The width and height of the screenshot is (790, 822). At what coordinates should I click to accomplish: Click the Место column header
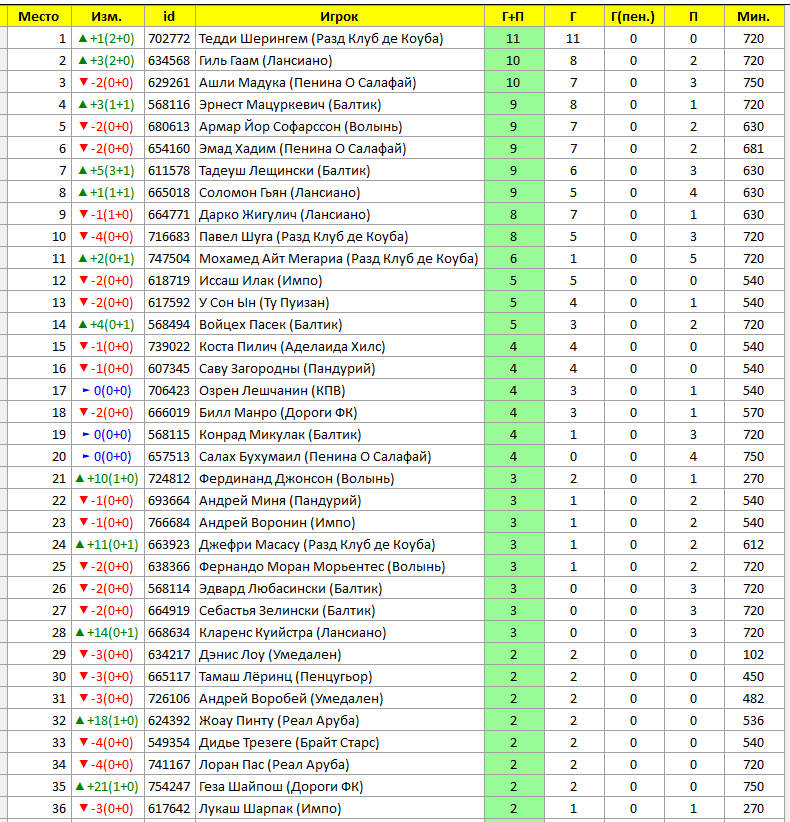(x=39, y=16)
